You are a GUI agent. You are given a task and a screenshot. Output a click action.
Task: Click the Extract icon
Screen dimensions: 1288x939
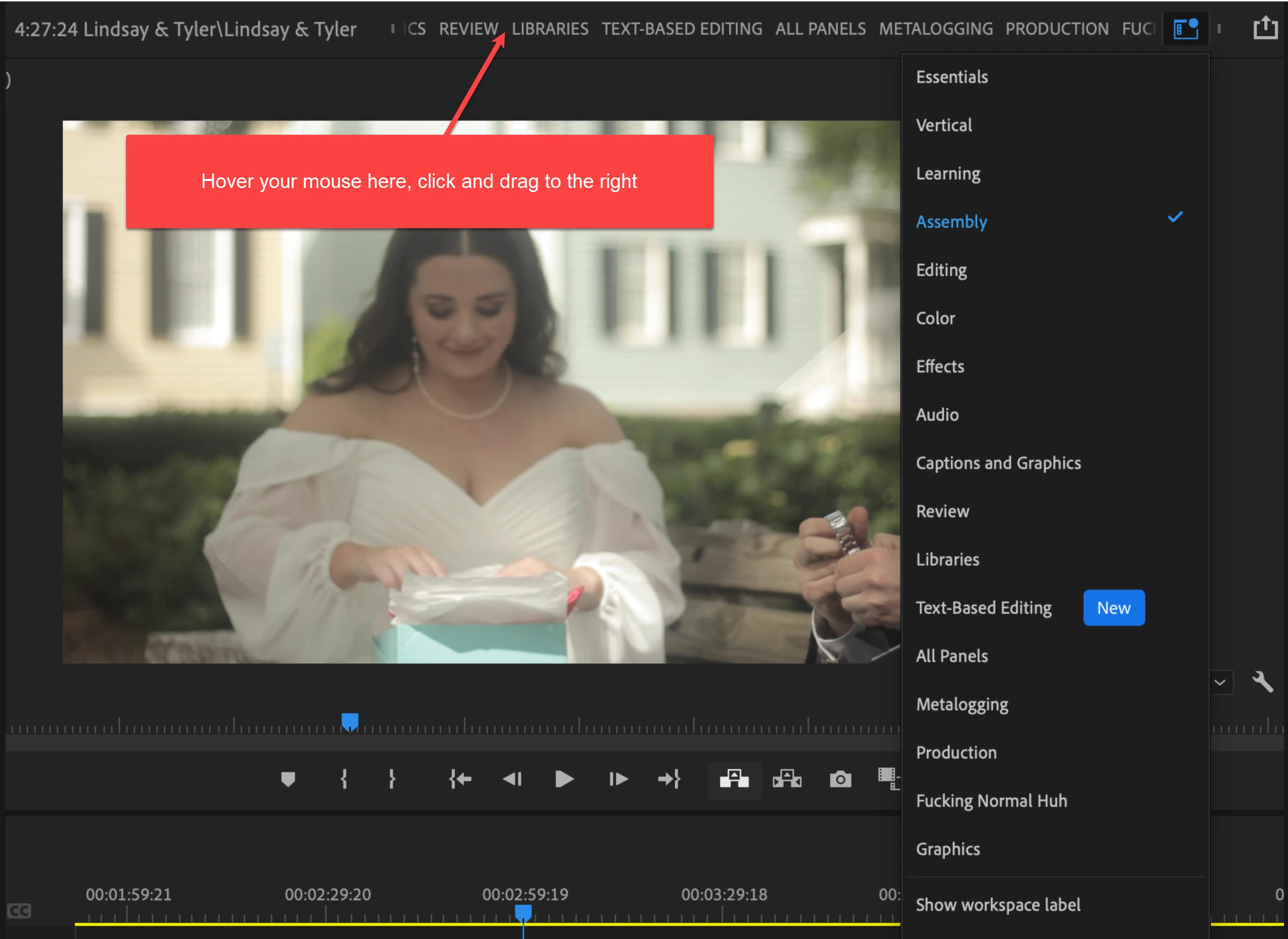tap(787, 779)
